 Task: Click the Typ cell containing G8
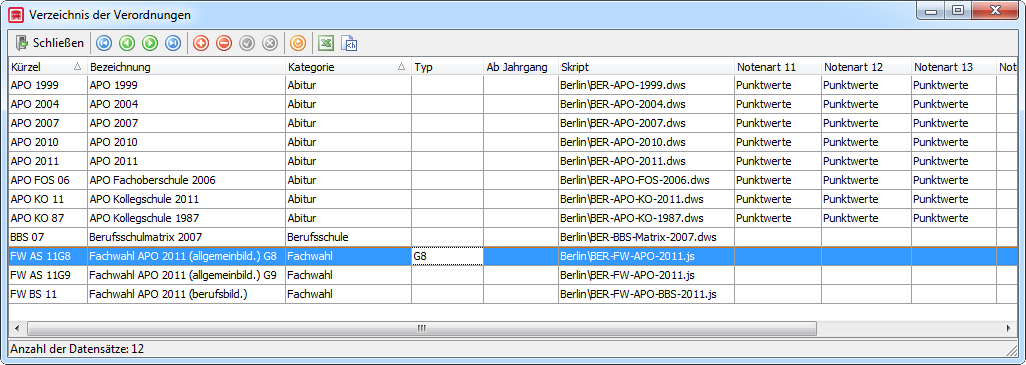pos(448,256)
